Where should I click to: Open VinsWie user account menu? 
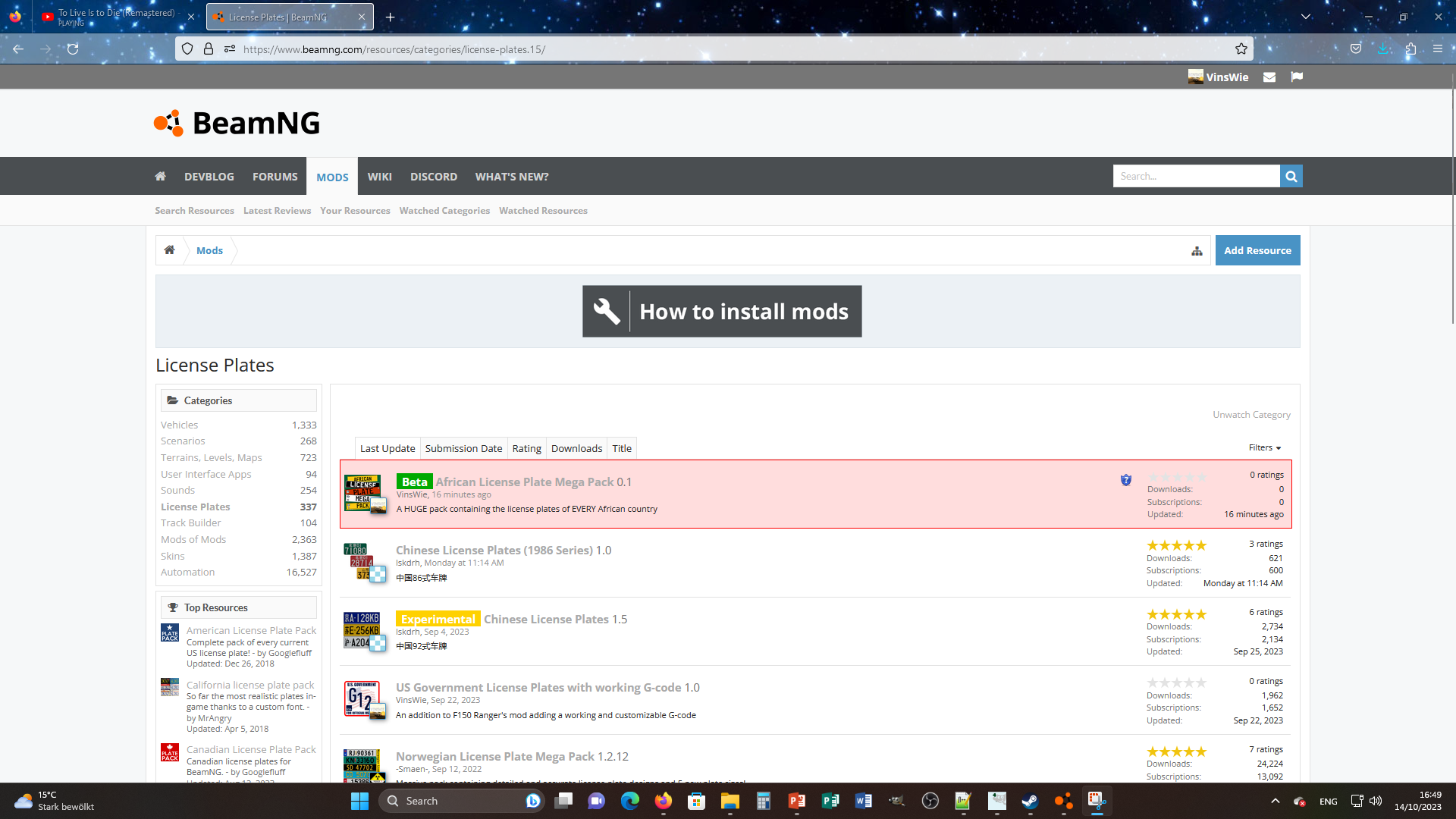(1218, 77)
